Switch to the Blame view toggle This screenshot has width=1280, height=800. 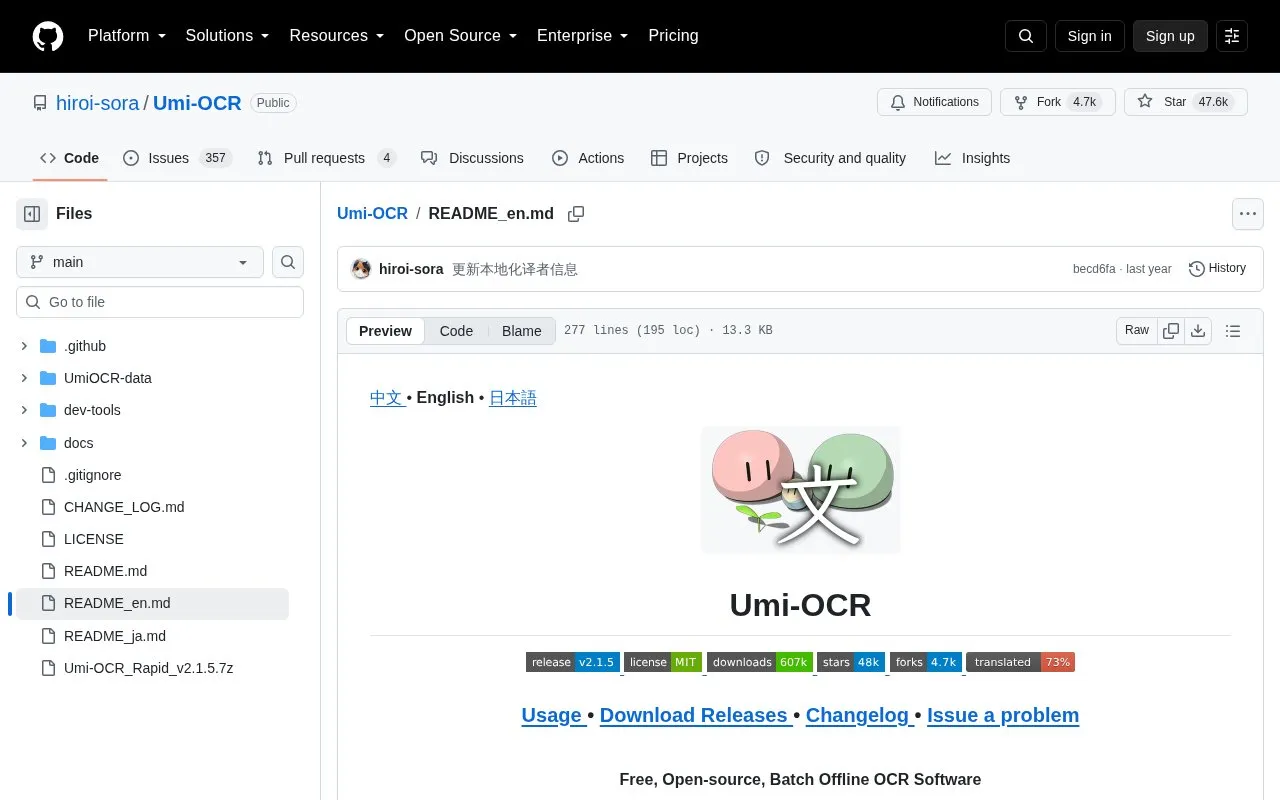click(x=522, y=331)
